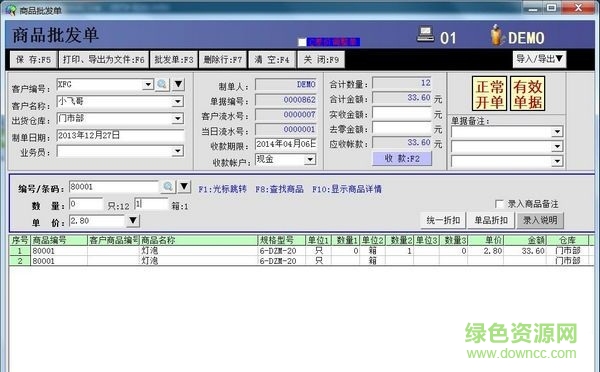Expand the second 单据备注 dropdown
Screen dimensions: 600x372
[557, 147]
